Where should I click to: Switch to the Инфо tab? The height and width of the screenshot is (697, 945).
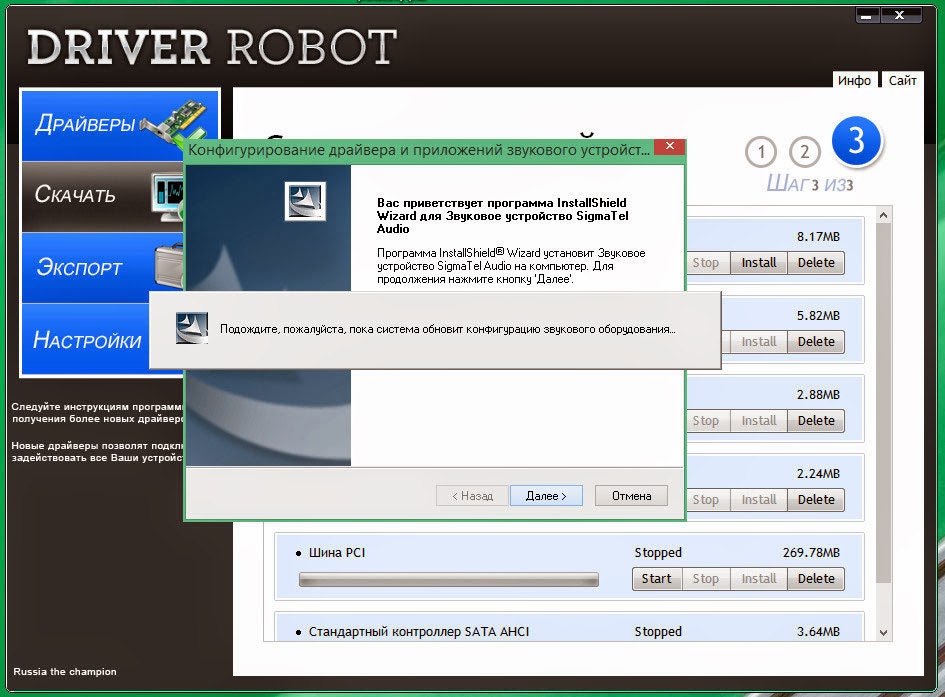pyautogui.click(x=854, y=80)
